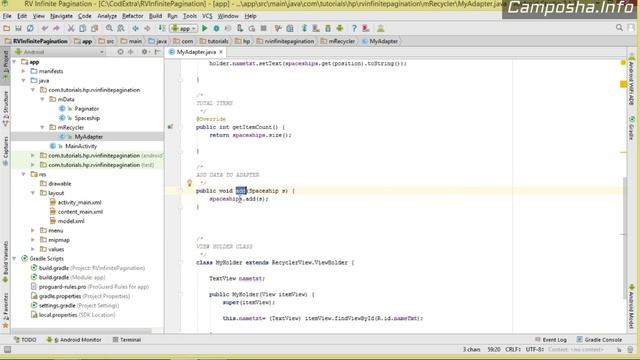Click the Redo arrow icon

coord(56,29)
